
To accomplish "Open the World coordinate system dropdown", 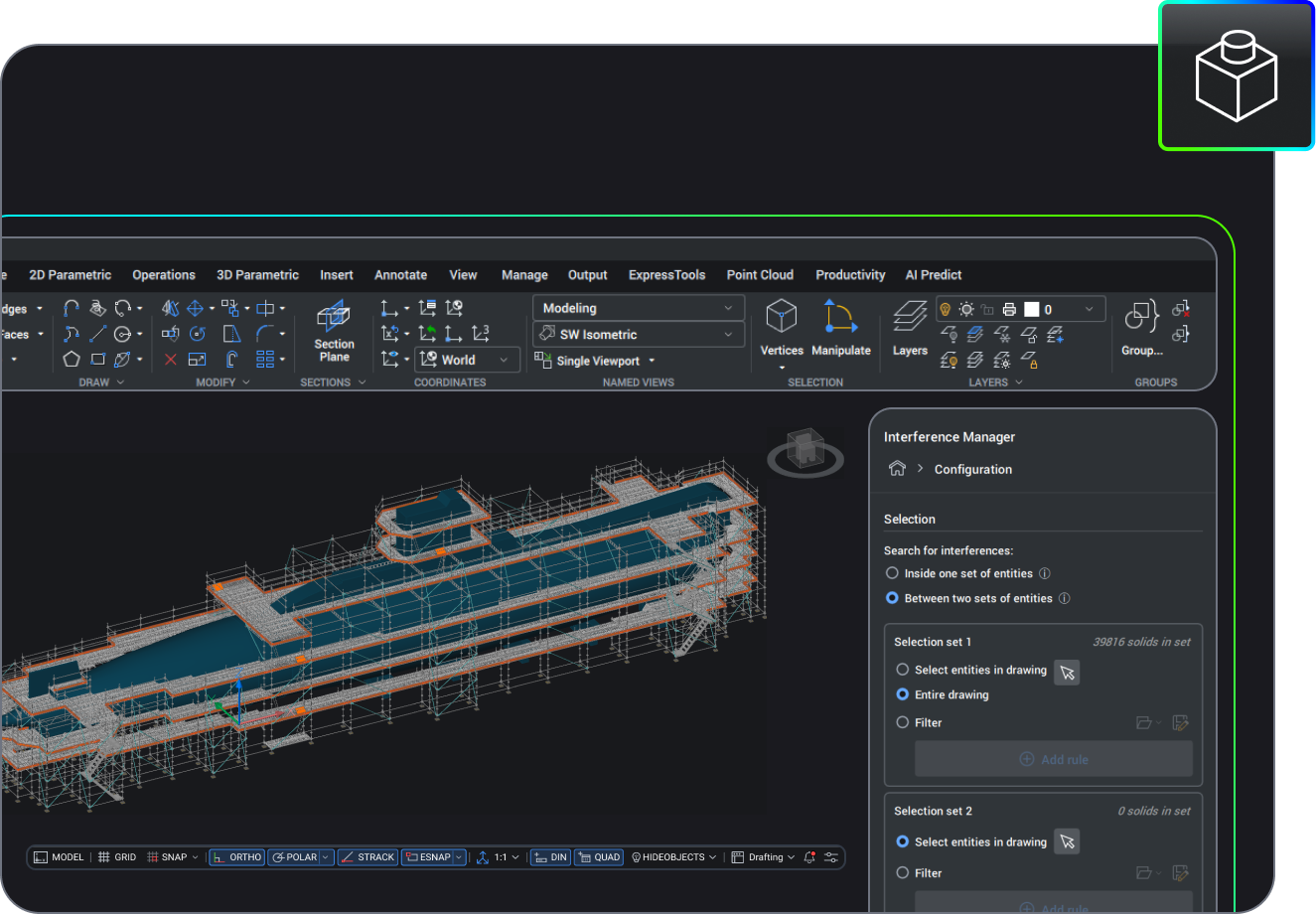I will (467, 360).
